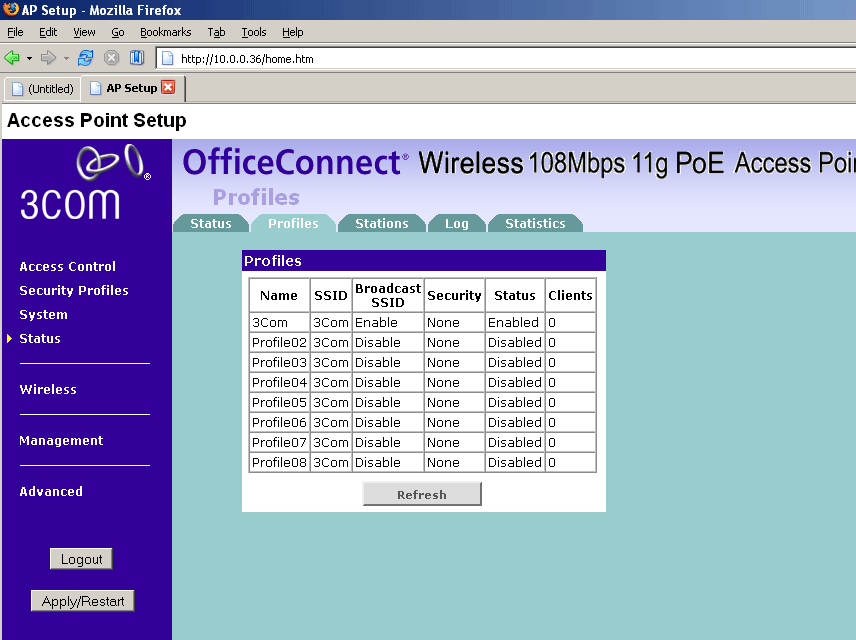The width and height of the screenshot is (856, 640).
Task: Open the Status page tab
Action: 211,223
